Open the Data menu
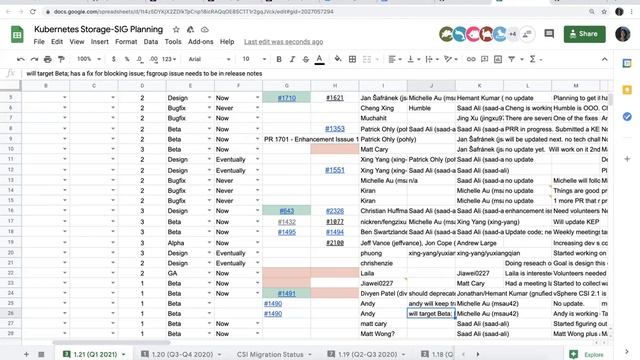 [151, 42]
